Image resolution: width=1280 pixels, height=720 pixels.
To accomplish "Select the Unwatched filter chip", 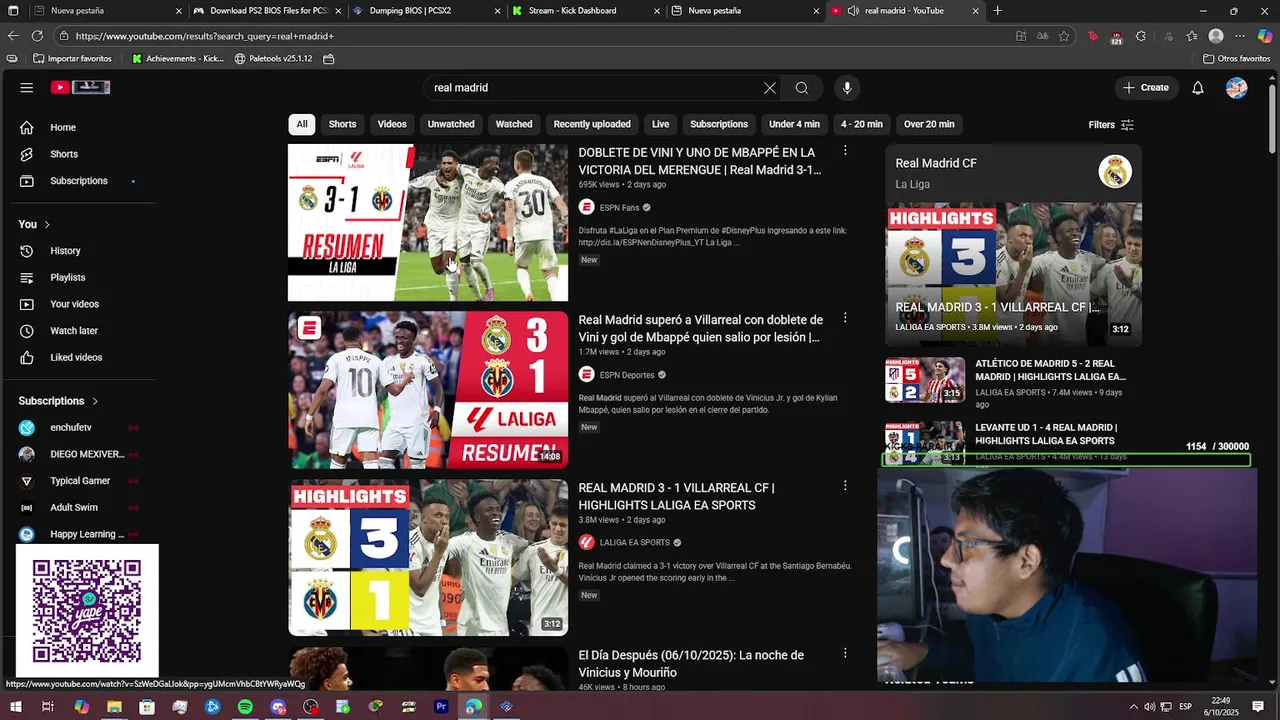I will click(451, 124).
